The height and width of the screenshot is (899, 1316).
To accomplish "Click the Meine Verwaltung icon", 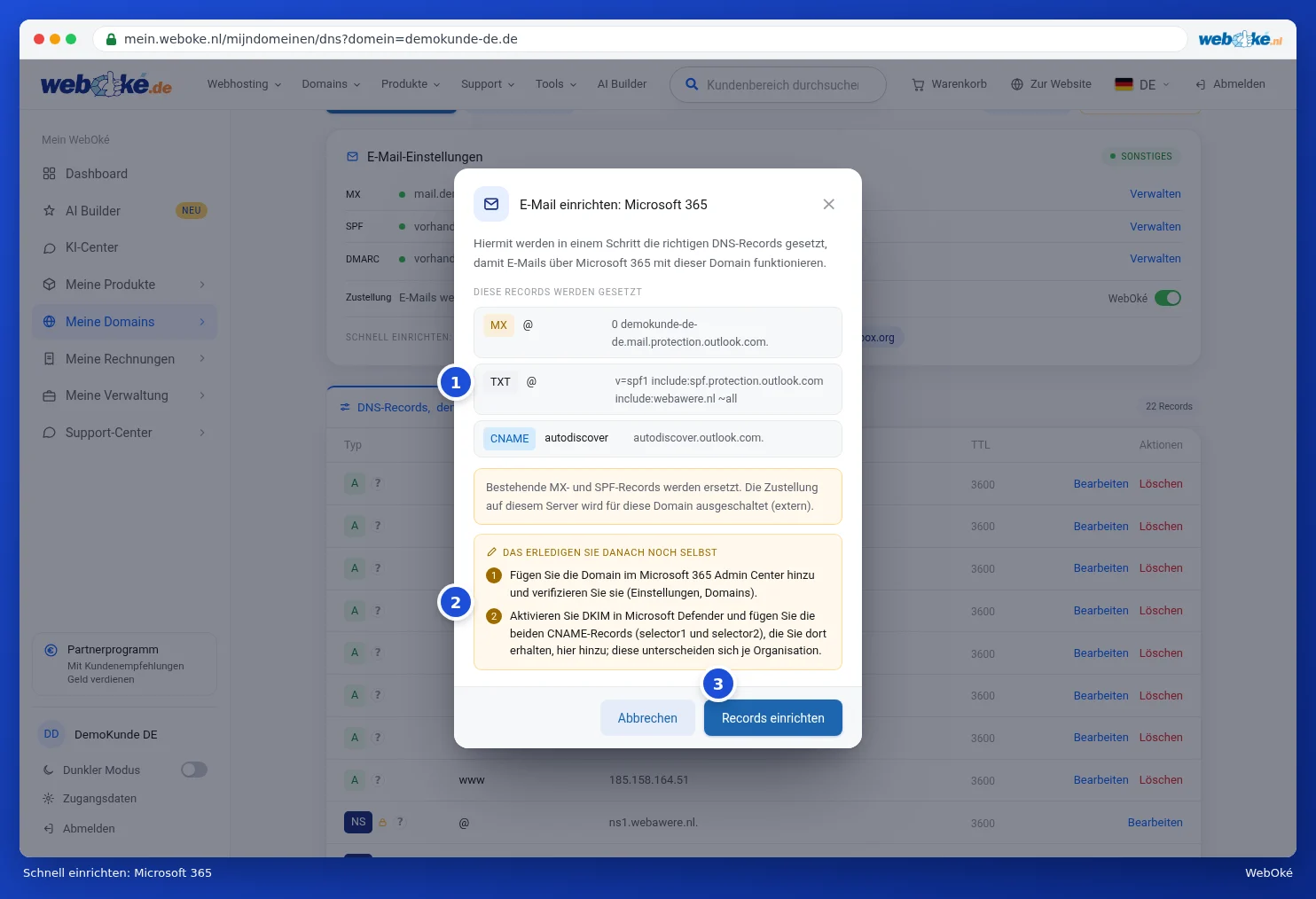I will pyautogui.click(x=49, y=395).
